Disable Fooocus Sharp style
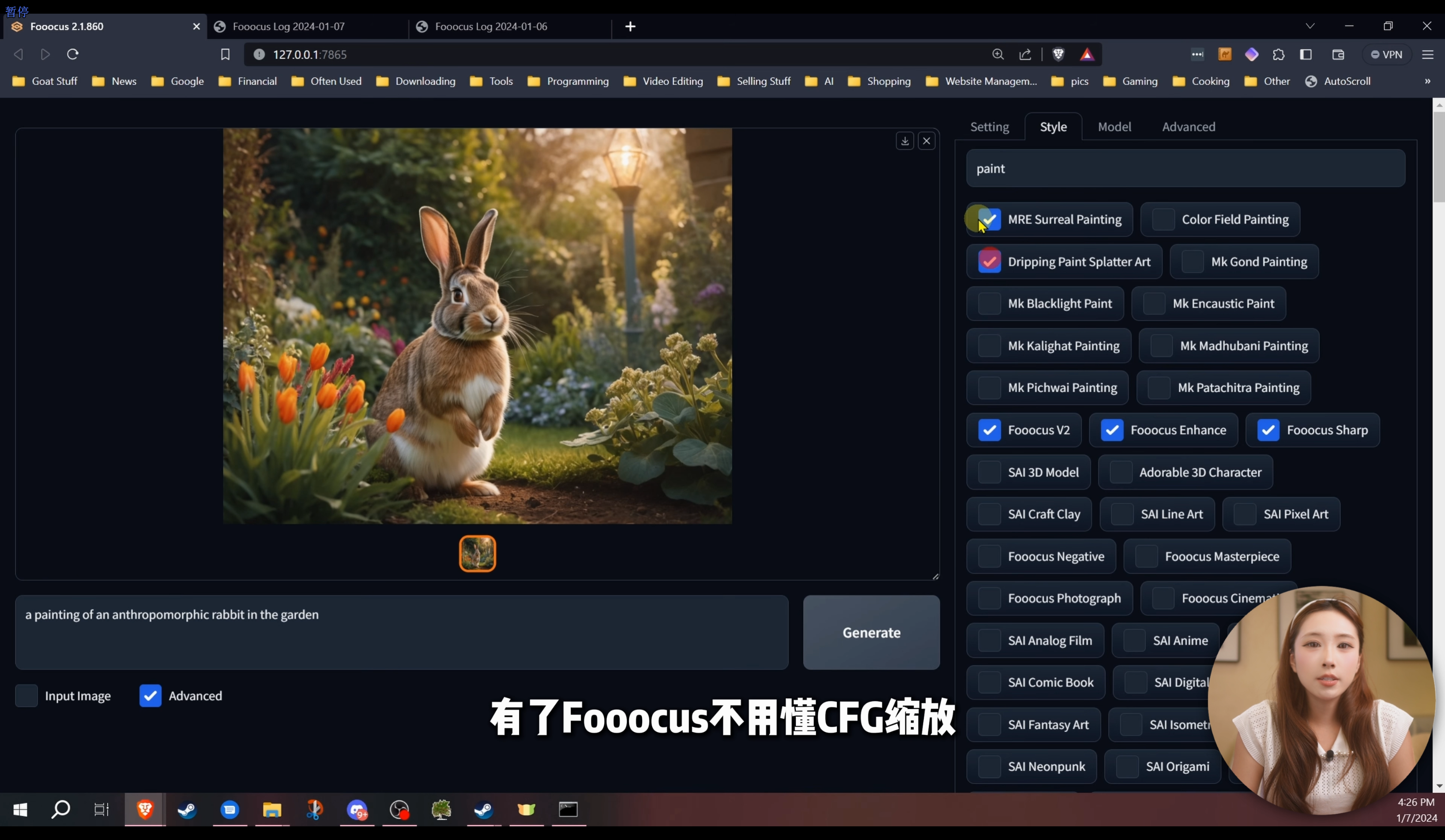 [x=1268, y=430]
